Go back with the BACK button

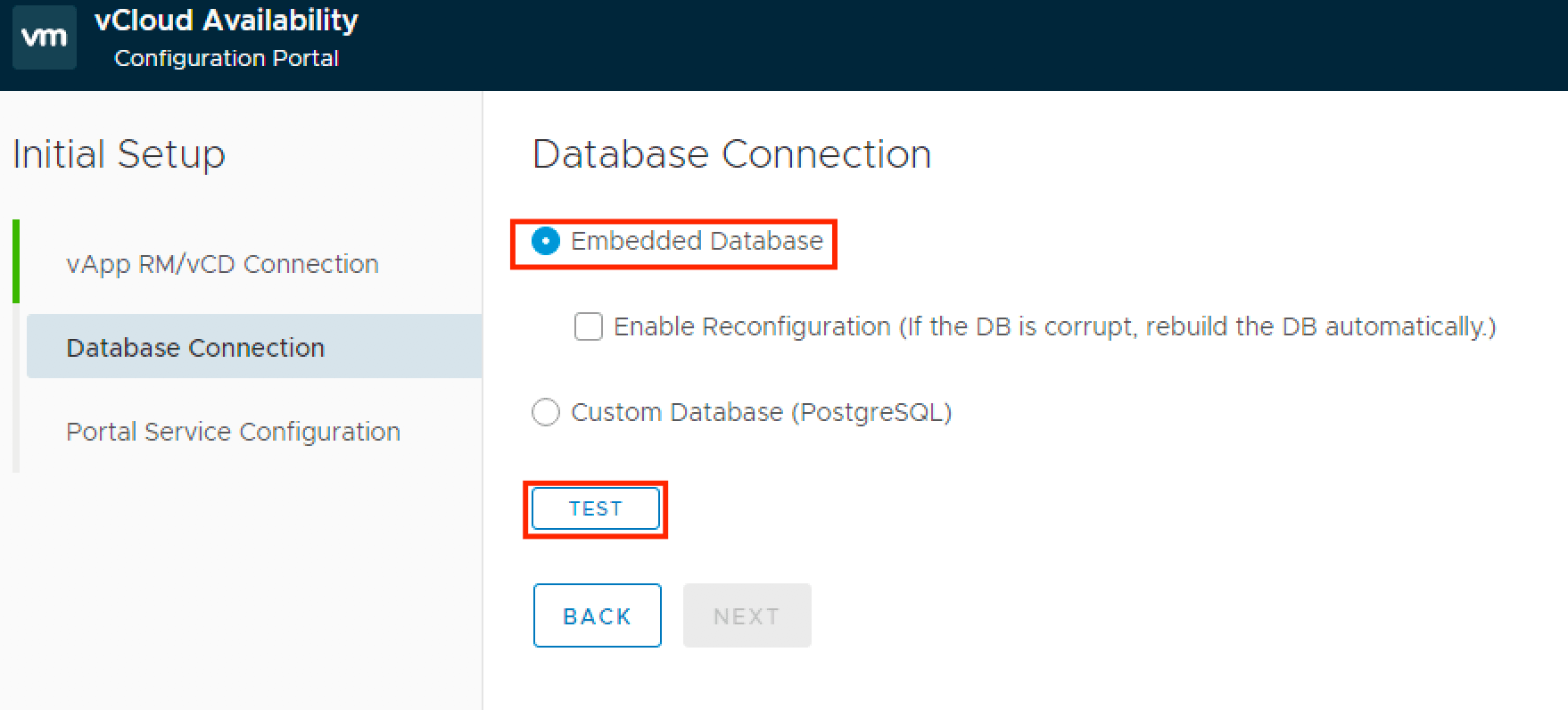click(597, 615)
